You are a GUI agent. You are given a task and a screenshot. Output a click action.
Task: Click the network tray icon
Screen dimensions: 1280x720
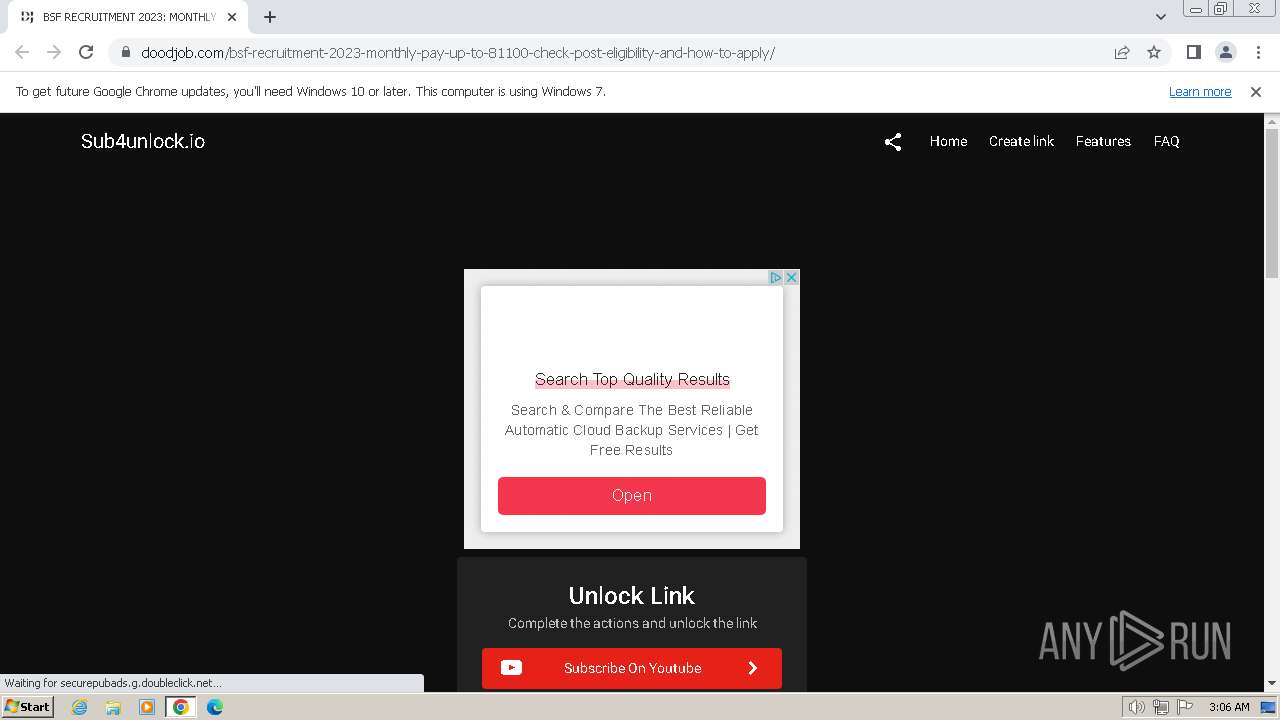(1160, 707)
